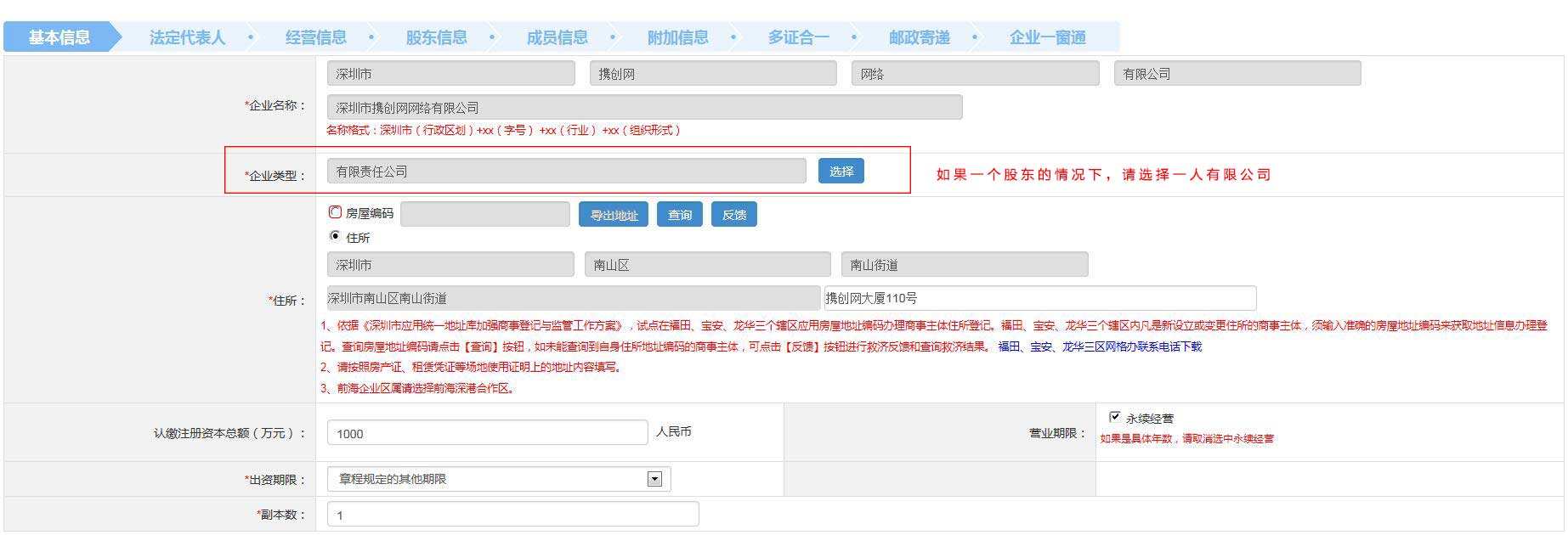Switch to the 企业一窗通 tab
The width and height of the screenshot is (1568, 535).
tap(1048, 37)
